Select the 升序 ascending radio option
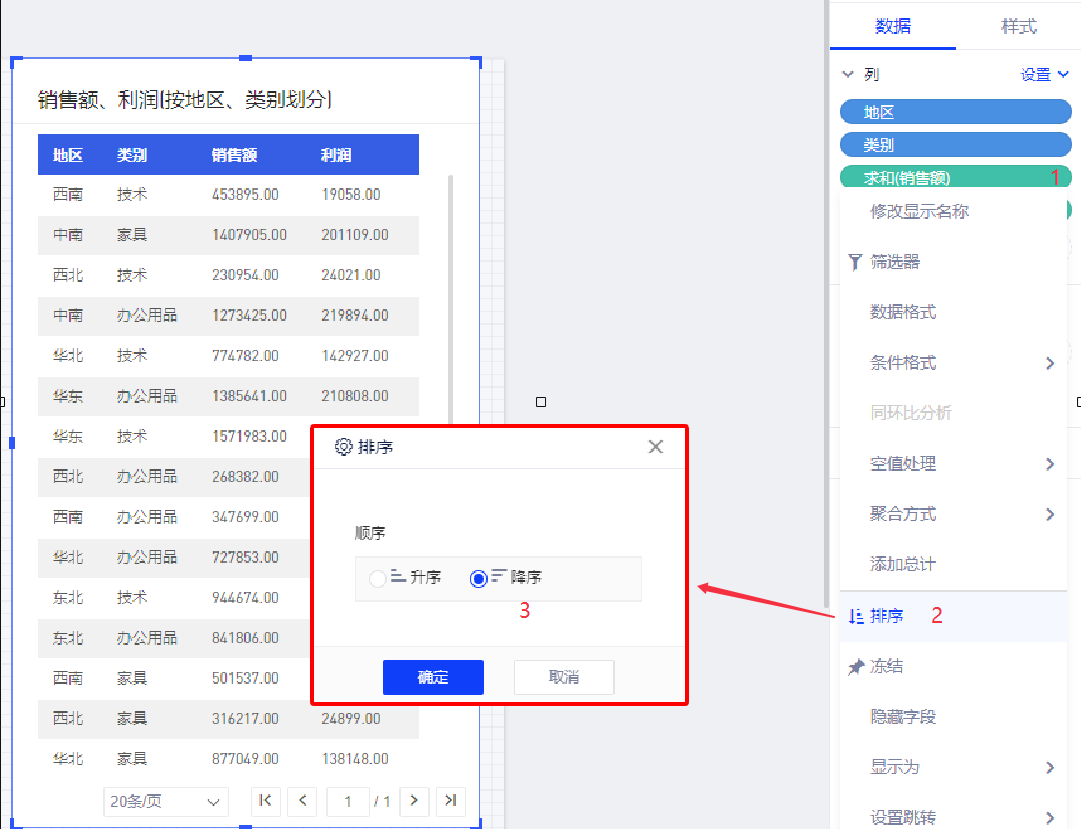 point(378,578)
